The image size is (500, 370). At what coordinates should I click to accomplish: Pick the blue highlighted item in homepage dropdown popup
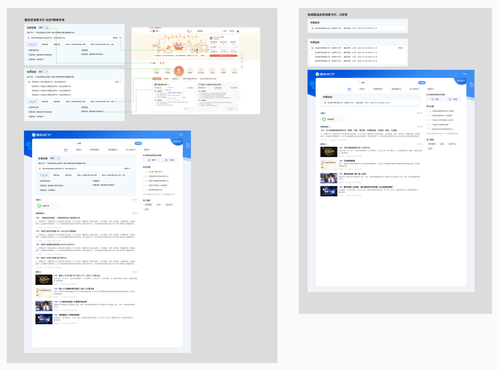(174, 93)
